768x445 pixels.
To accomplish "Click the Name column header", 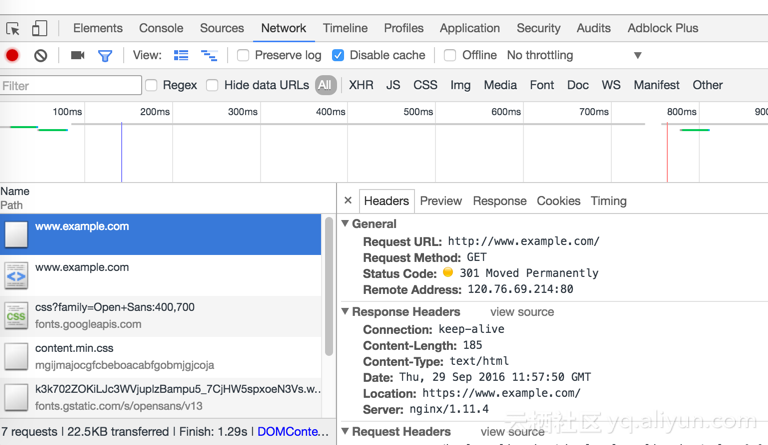I will pyautogui.click(x=15, y=191).
